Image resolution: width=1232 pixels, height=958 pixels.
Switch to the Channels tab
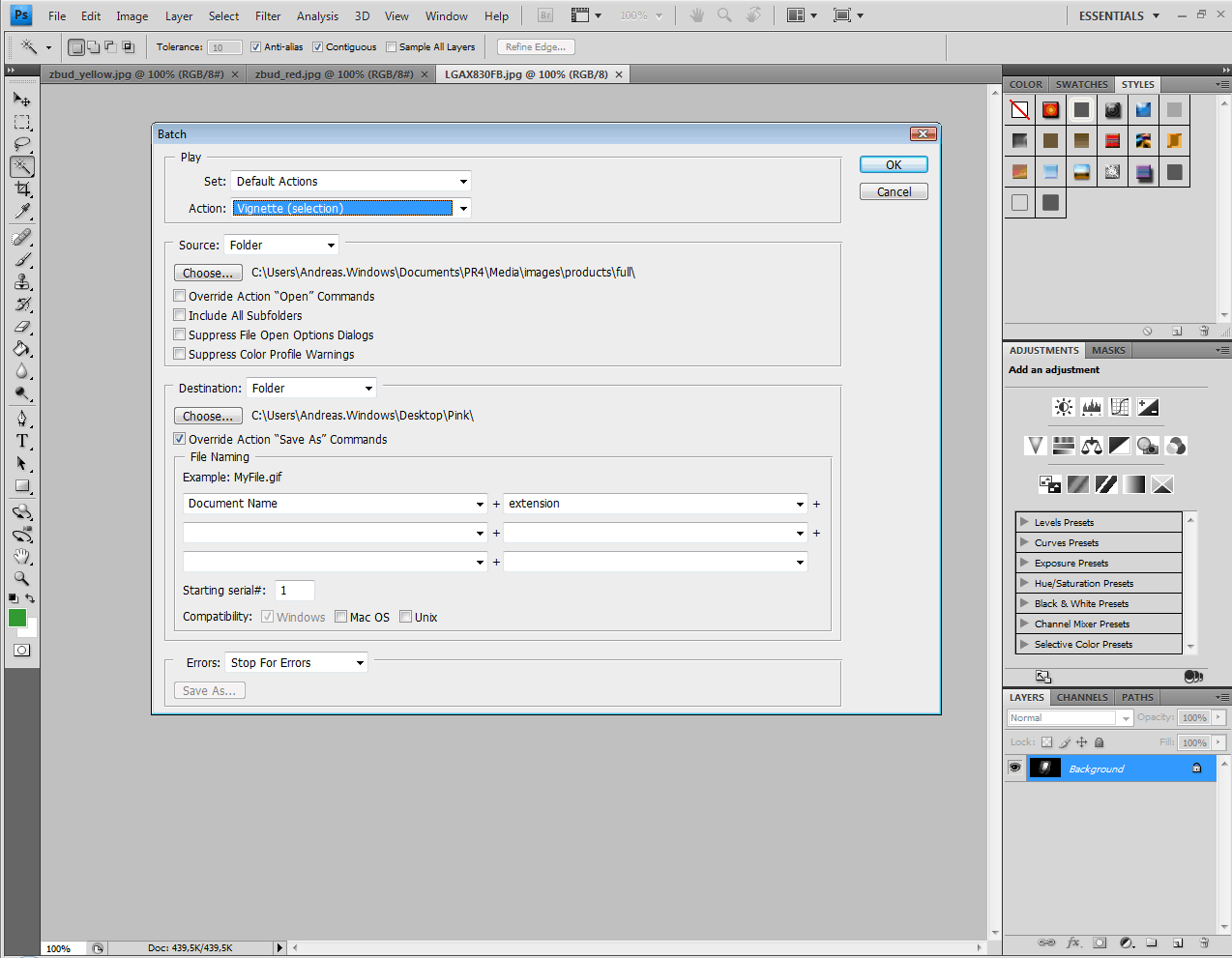[x=1082, y=697]
